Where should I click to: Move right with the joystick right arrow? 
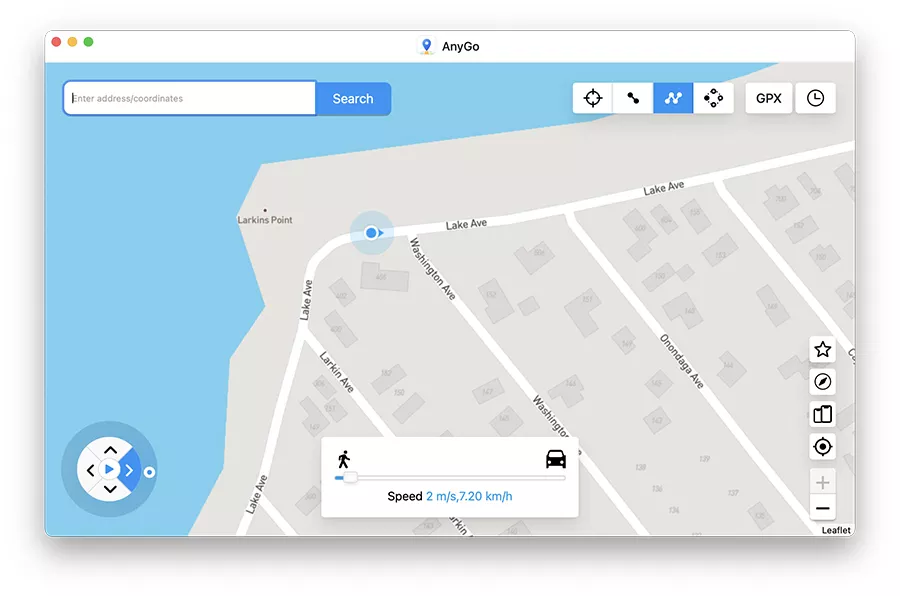tap(129, 471)
